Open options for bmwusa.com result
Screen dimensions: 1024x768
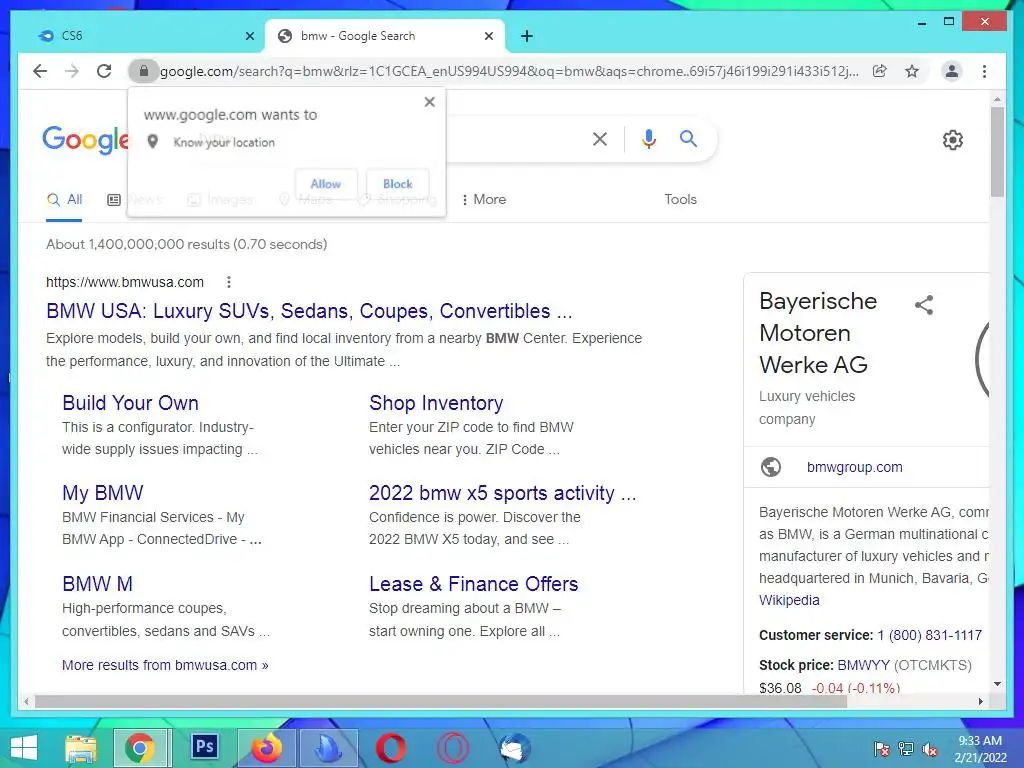tap(229, 282)
